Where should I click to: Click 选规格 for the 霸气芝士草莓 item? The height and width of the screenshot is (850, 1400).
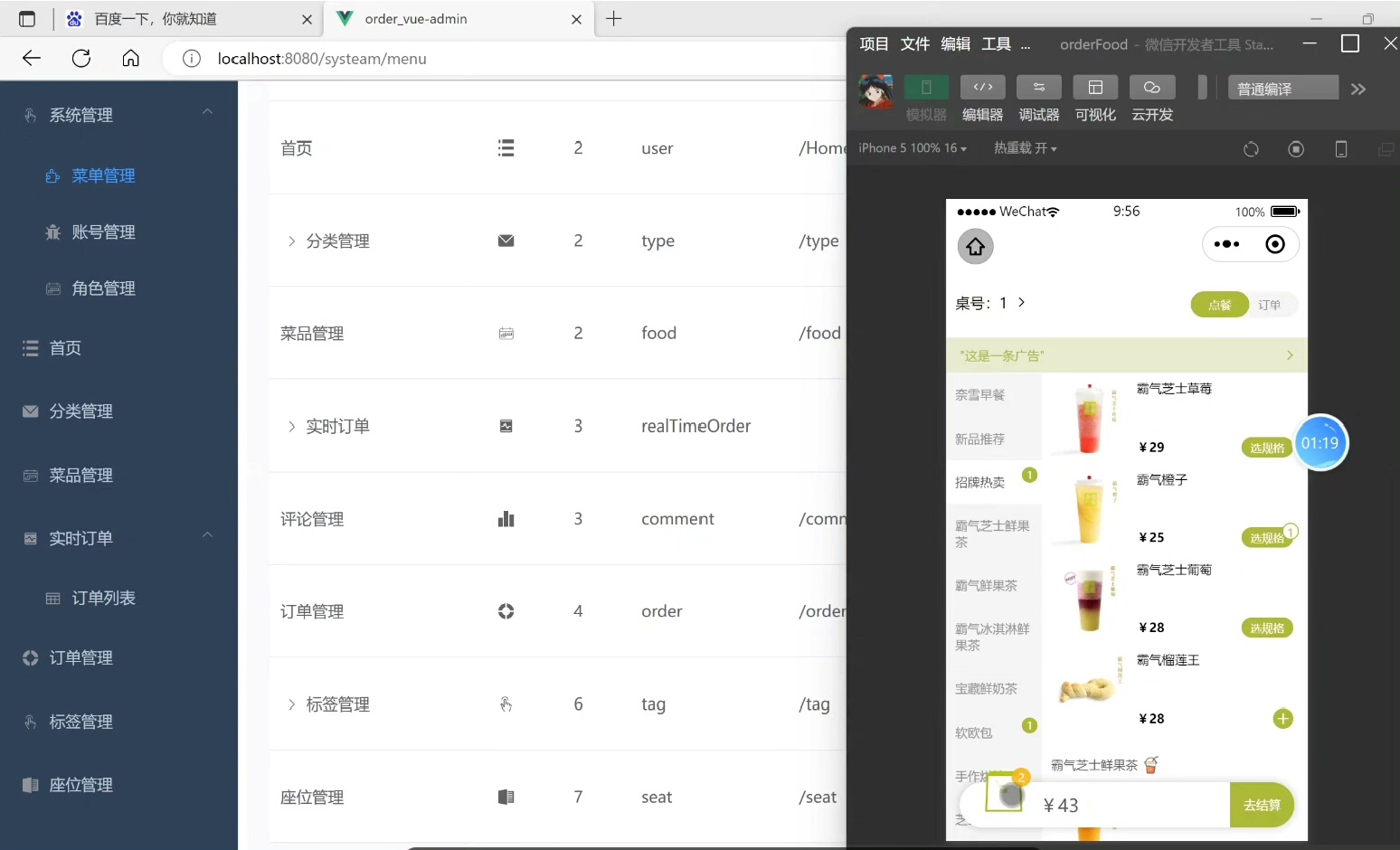coord(1266,448)
